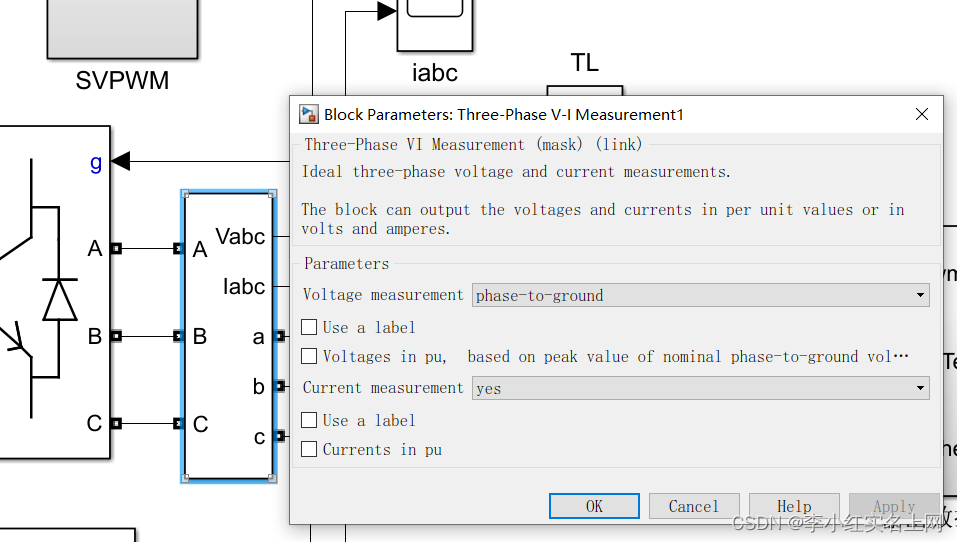Click the Cancel button
Screen dimensions: 957x542
pyautogui.click(x=693, y=506)
